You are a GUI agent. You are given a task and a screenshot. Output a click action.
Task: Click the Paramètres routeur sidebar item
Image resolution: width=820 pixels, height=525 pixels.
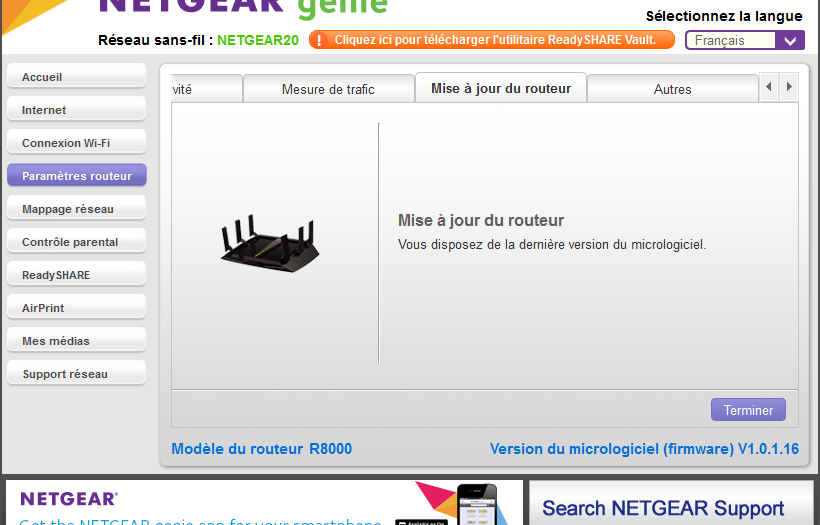[x=76, y=176]
